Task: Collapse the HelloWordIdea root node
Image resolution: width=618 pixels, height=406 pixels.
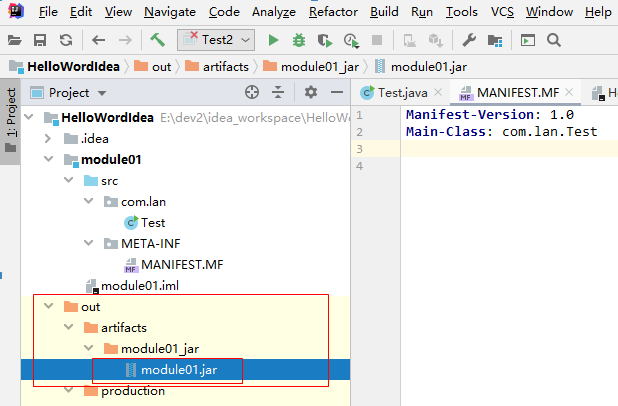Action: [29, 117]
